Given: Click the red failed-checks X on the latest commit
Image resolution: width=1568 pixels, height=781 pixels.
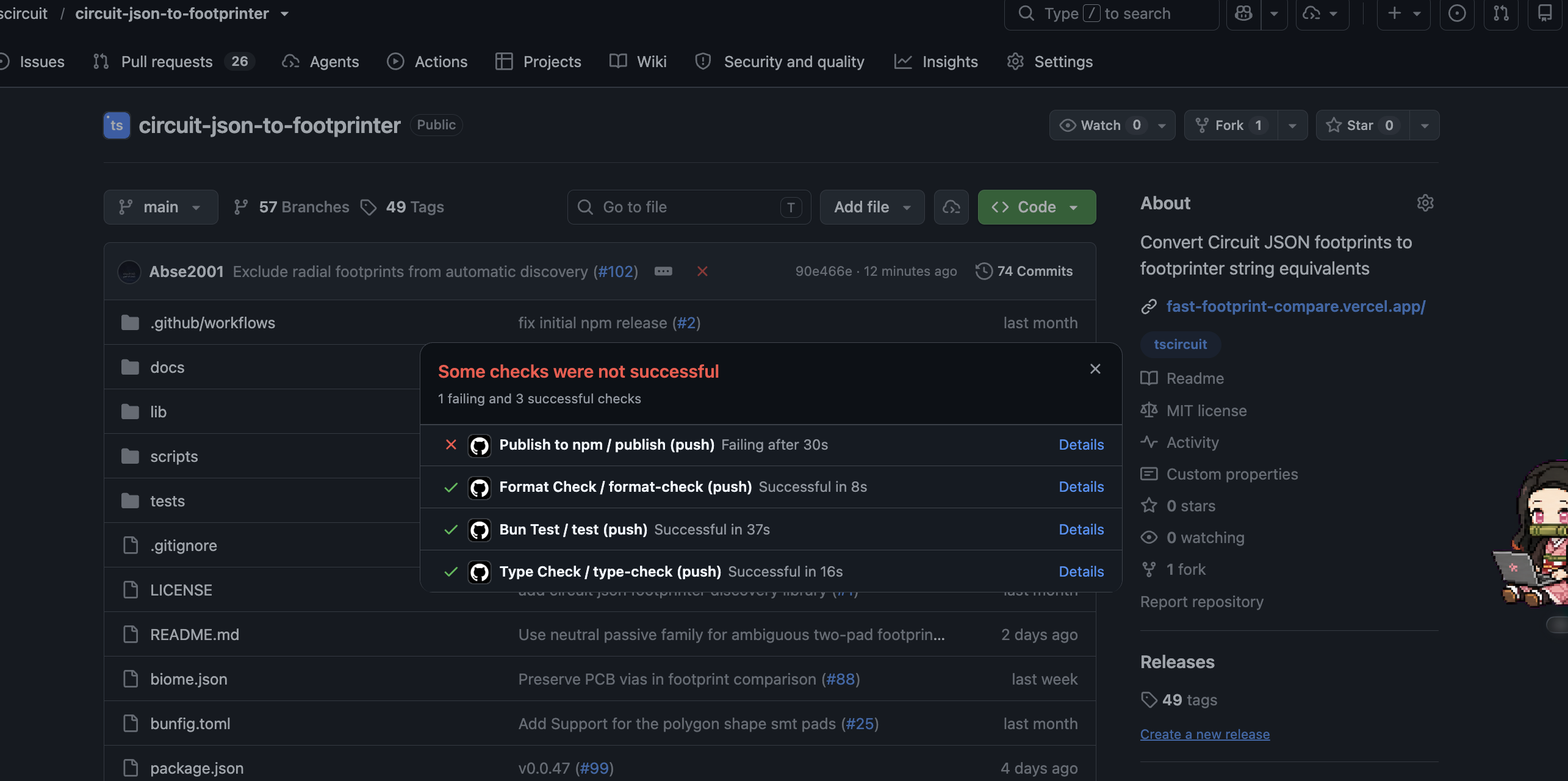Looking at the screenshot, I should tap(702, 272).
